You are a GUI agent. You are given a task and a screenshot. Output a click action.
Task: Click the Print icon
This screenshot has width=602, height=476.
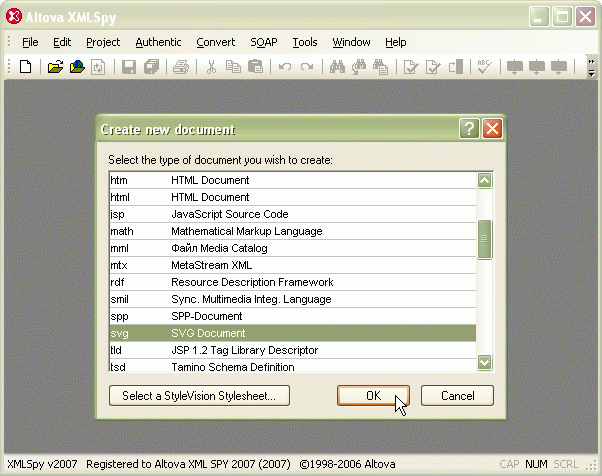181,67
